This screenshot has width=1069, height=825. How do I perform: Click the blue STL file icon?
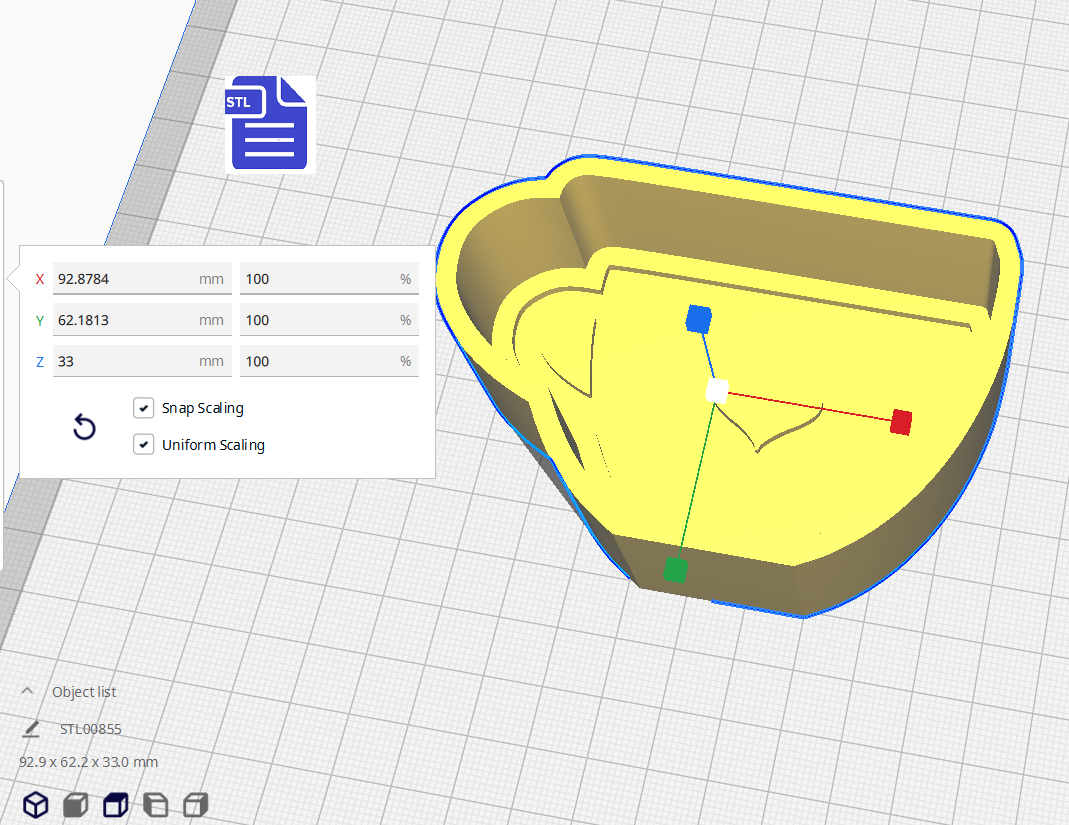click(270, 123)
